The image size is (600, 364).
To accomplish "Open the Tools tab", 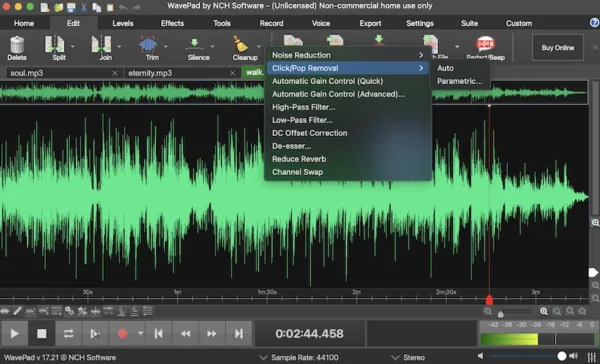I will click(222, 23).
